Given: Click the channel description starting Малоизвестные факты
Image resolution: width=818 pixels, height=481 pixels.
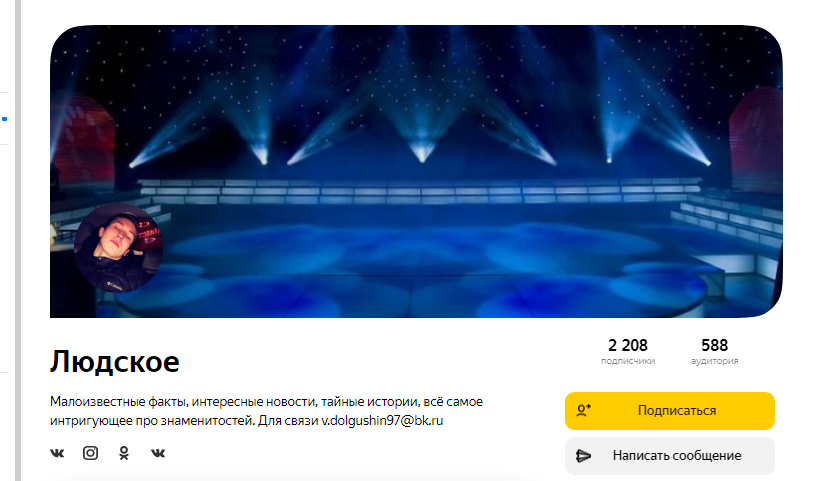Looking at the screenshot, I should 267,411.
